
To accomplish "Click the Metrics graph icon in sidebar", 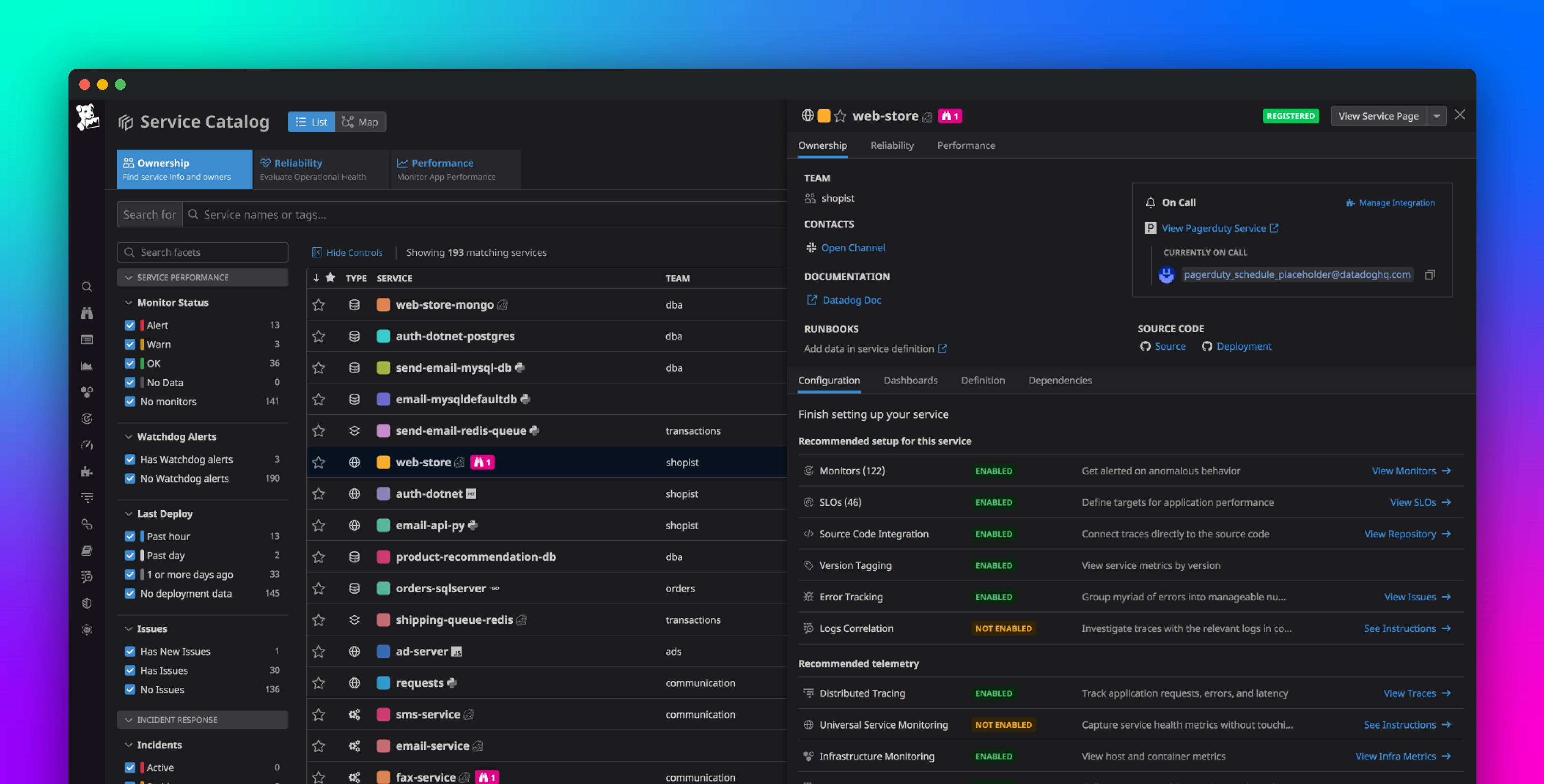I will [87, 366].
